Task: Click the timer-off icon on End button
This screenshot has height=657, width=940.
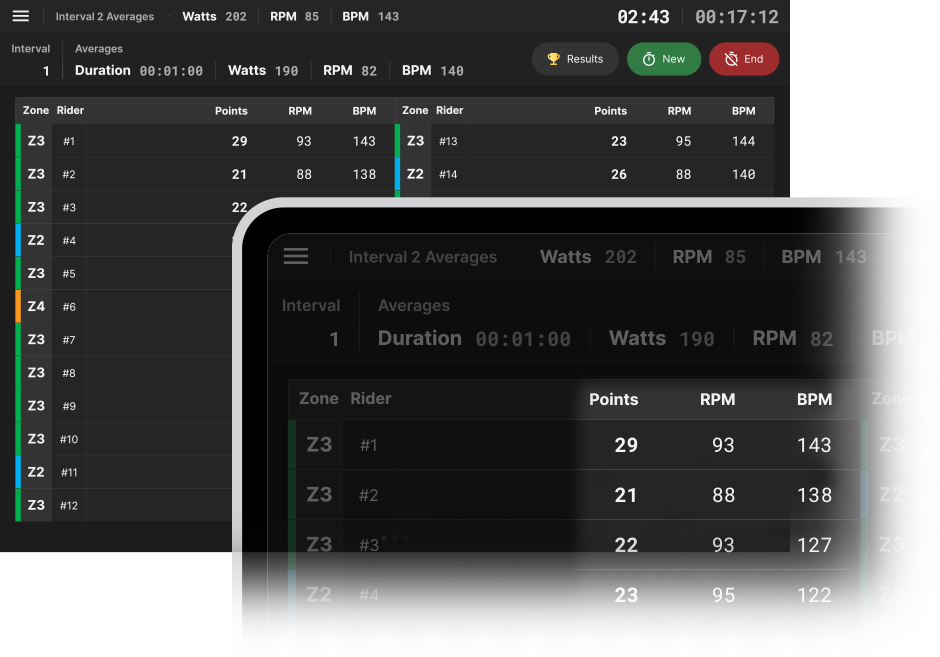Action: [x=731, y=59]
